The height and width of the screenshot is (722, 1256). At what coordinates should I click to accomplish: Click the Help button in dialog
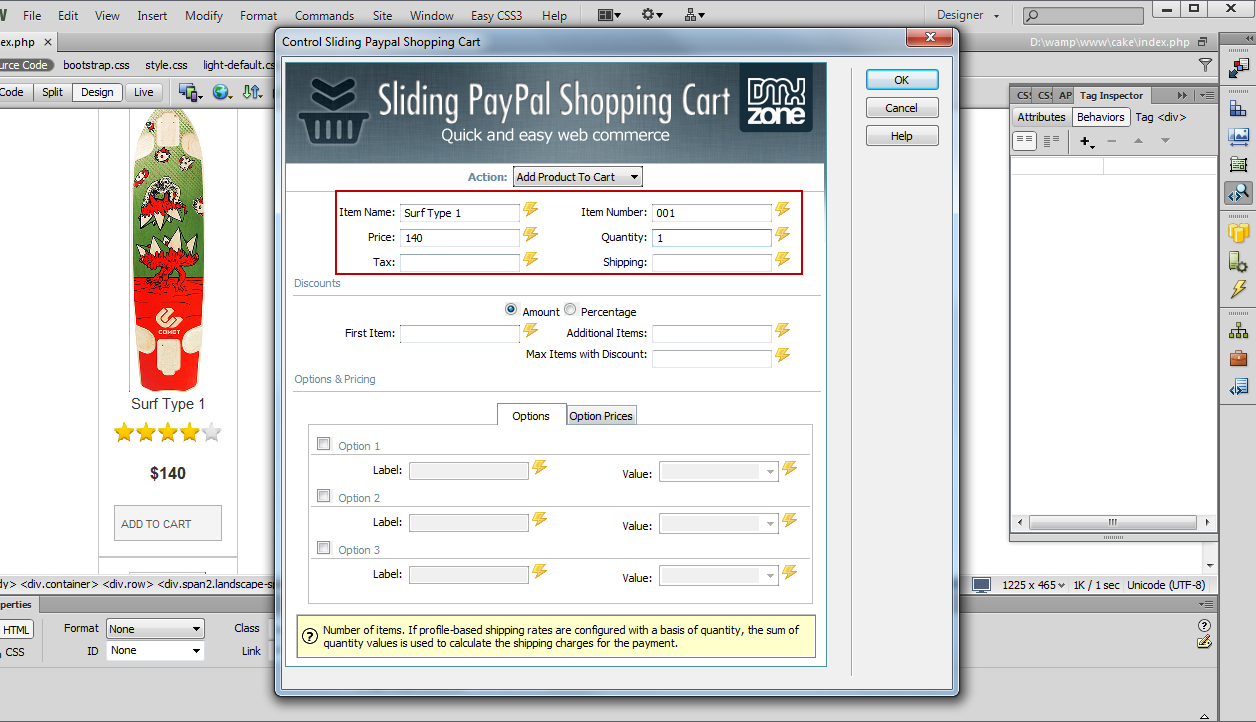click(x=902, y=136)
